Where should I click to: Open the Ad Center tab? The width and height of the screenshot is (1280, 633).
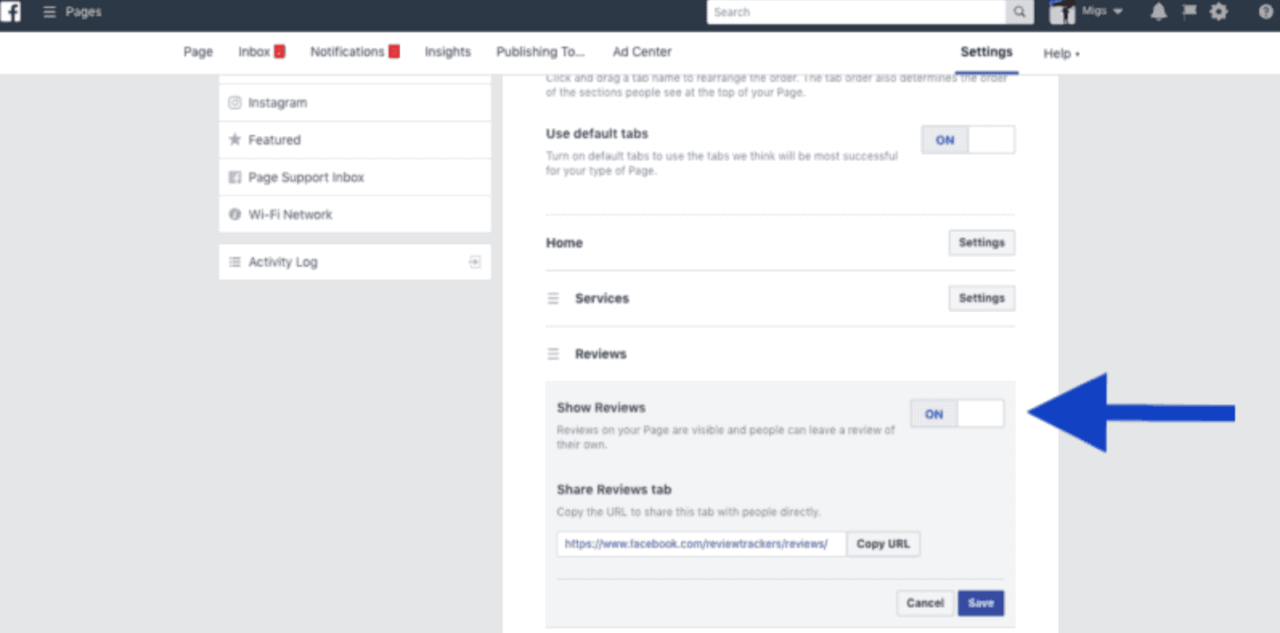pos(641,52)
